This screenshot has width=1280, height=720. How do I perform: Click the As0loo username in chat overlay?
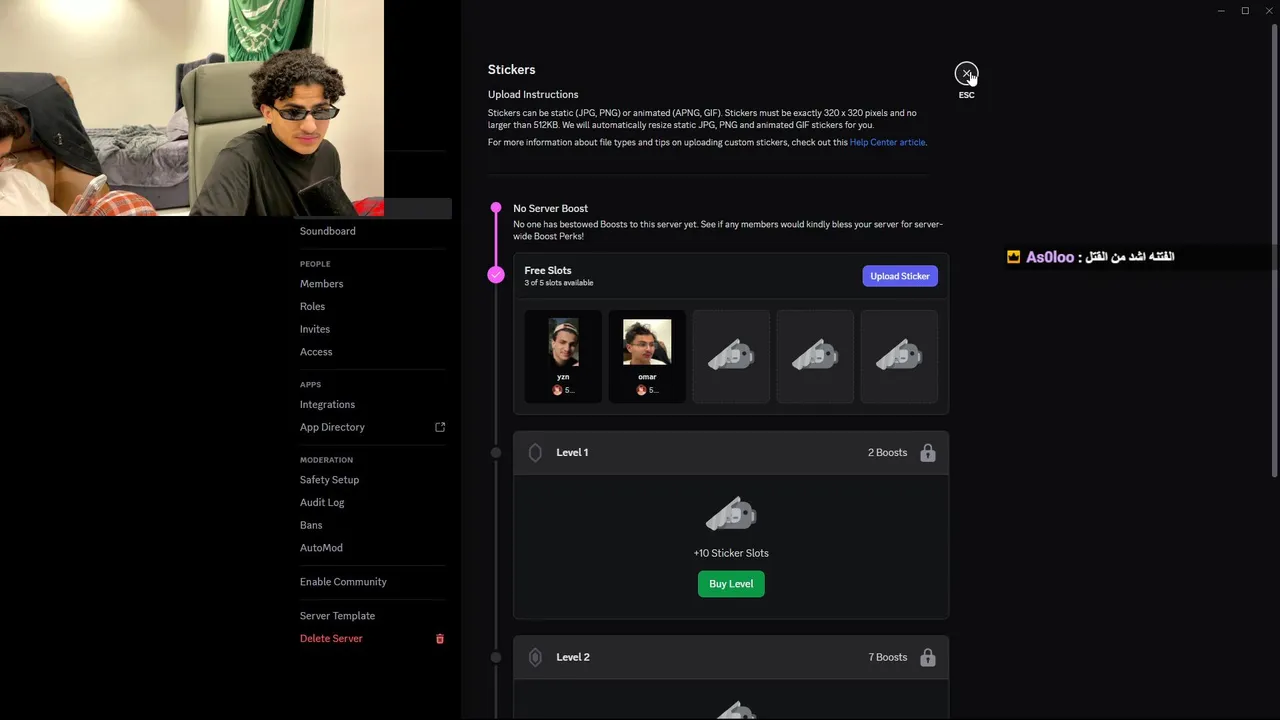click(x=1050, y=257)
